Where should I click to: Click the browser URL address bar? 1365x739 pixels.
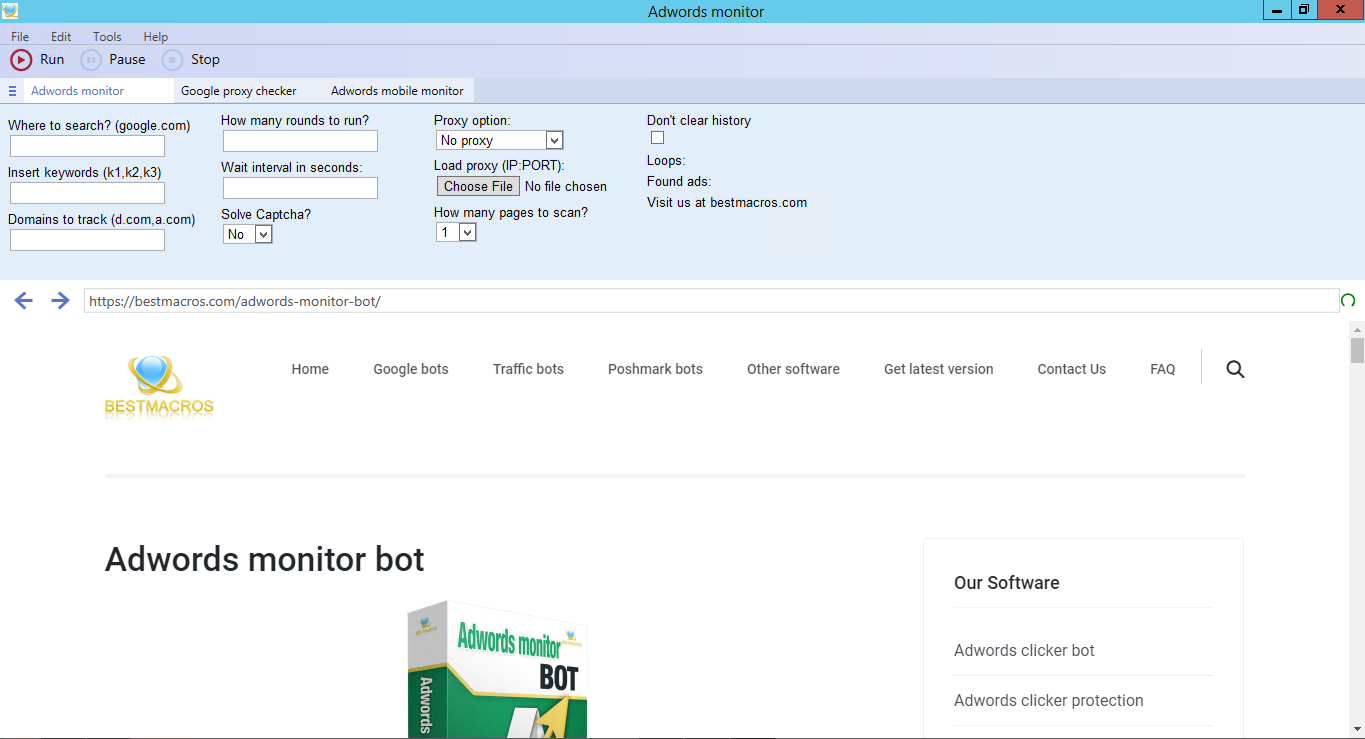pyautogui.click(x=711, y=300)
